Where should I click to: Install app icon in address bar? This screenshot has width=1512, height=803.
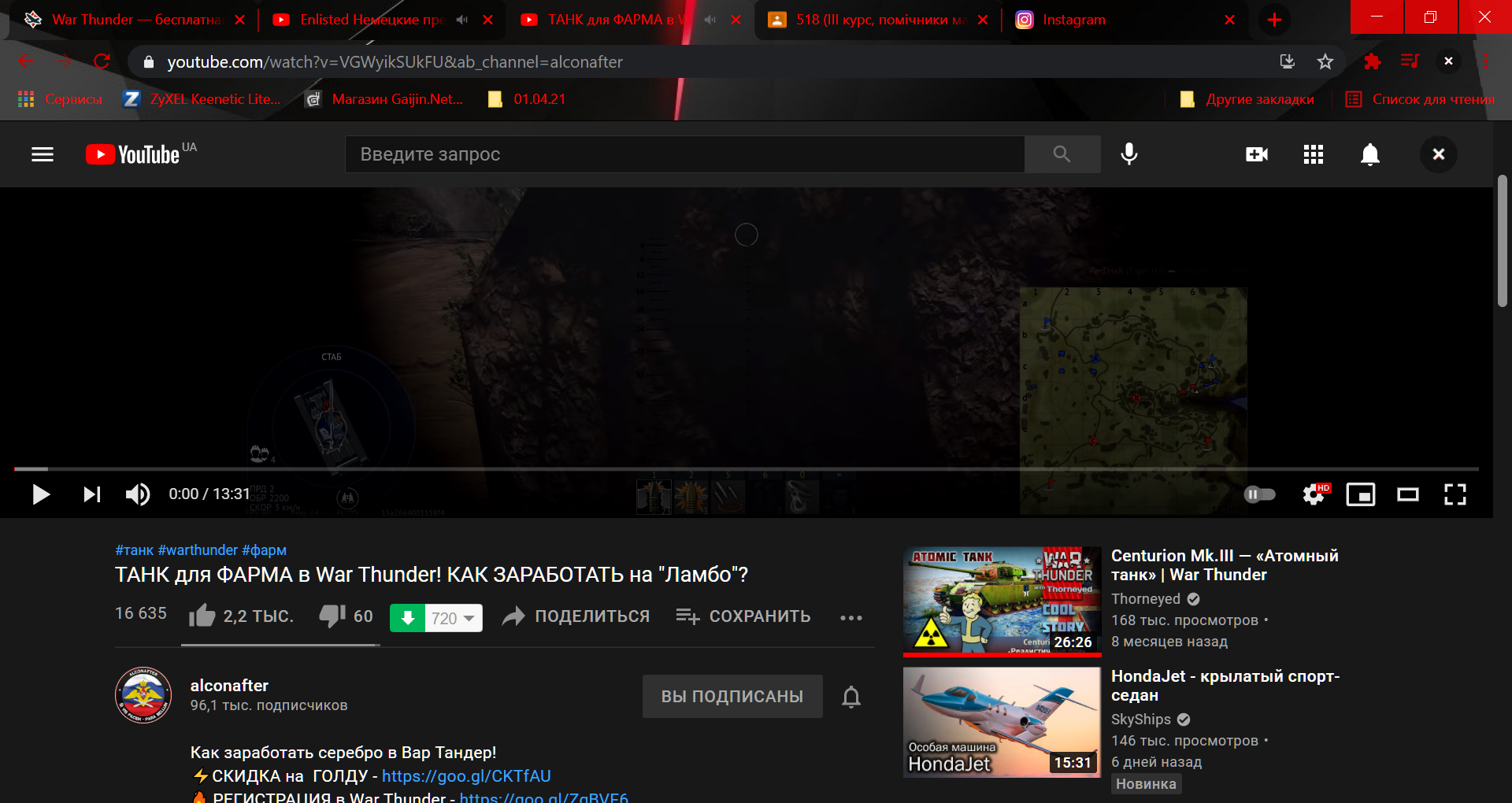pos(1288,61)
